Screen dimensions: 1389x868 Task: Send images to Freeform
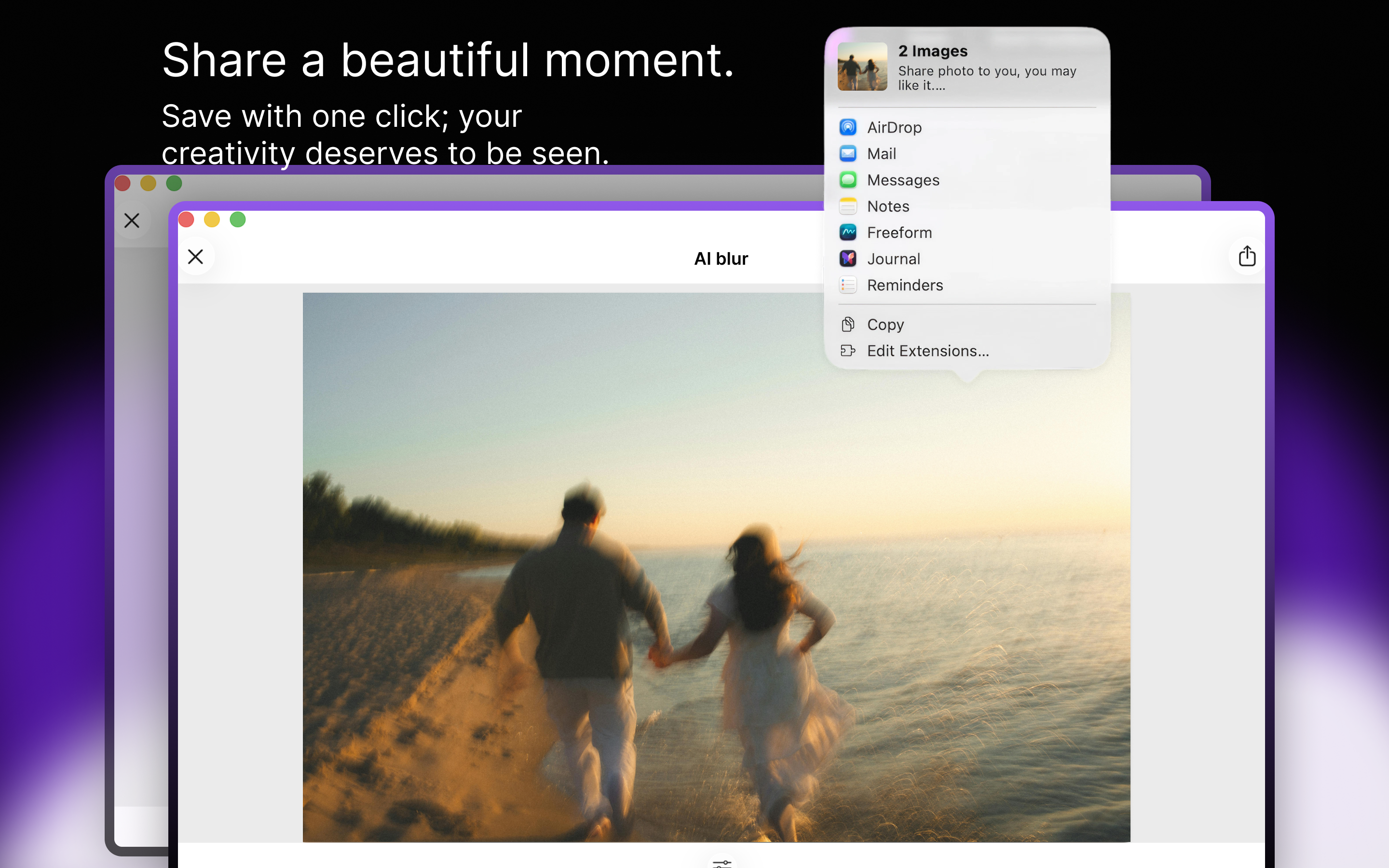coord(967,232)
